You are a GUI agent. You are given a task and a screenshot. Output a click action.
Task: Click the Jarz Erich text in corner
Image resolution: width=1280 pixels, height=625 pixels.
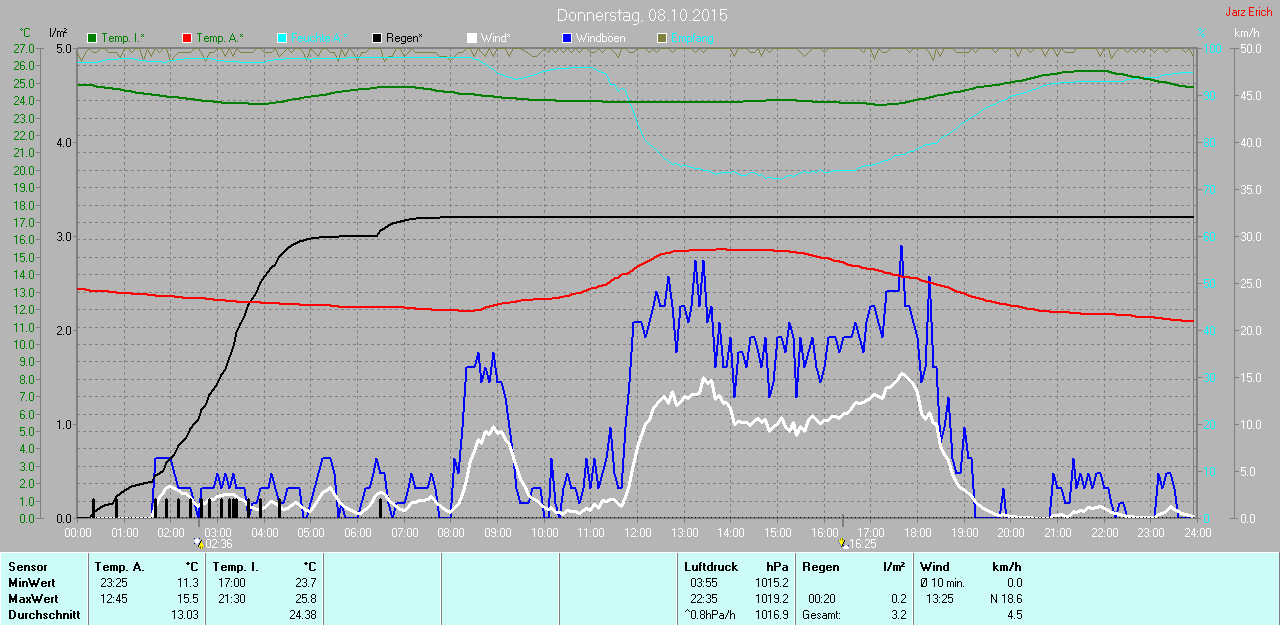click(1249, 12)
